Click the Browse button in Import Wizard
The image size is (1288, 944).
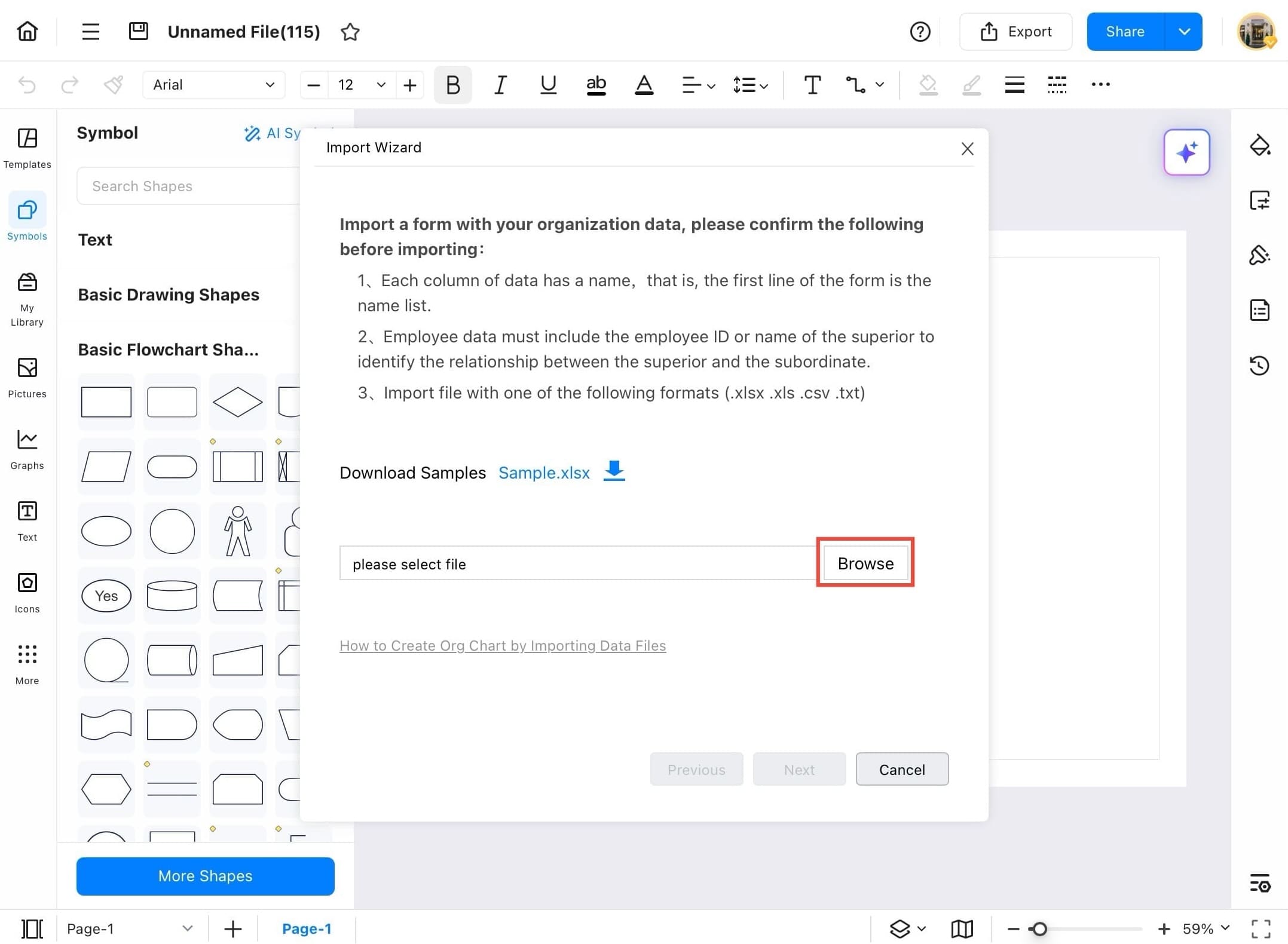point(865,562)
